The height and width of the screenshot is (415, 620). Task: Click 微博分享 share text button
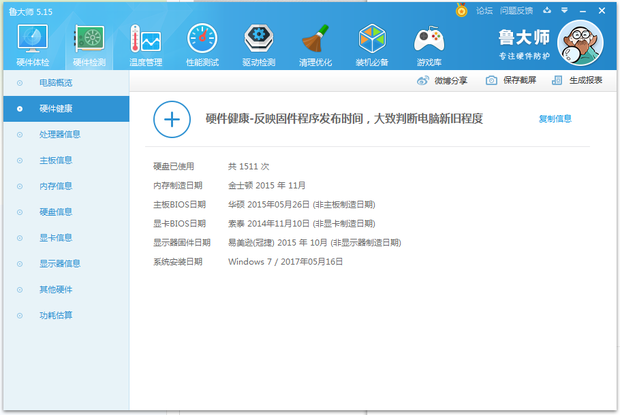pos(451,81)
